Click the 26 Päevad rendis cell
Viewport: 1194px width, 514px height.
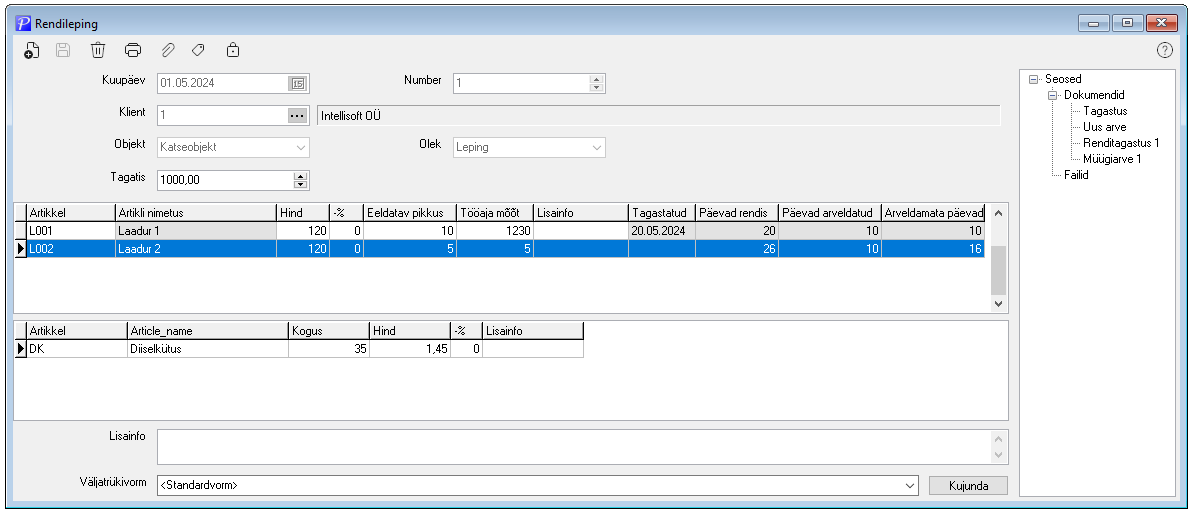point(736,248)
